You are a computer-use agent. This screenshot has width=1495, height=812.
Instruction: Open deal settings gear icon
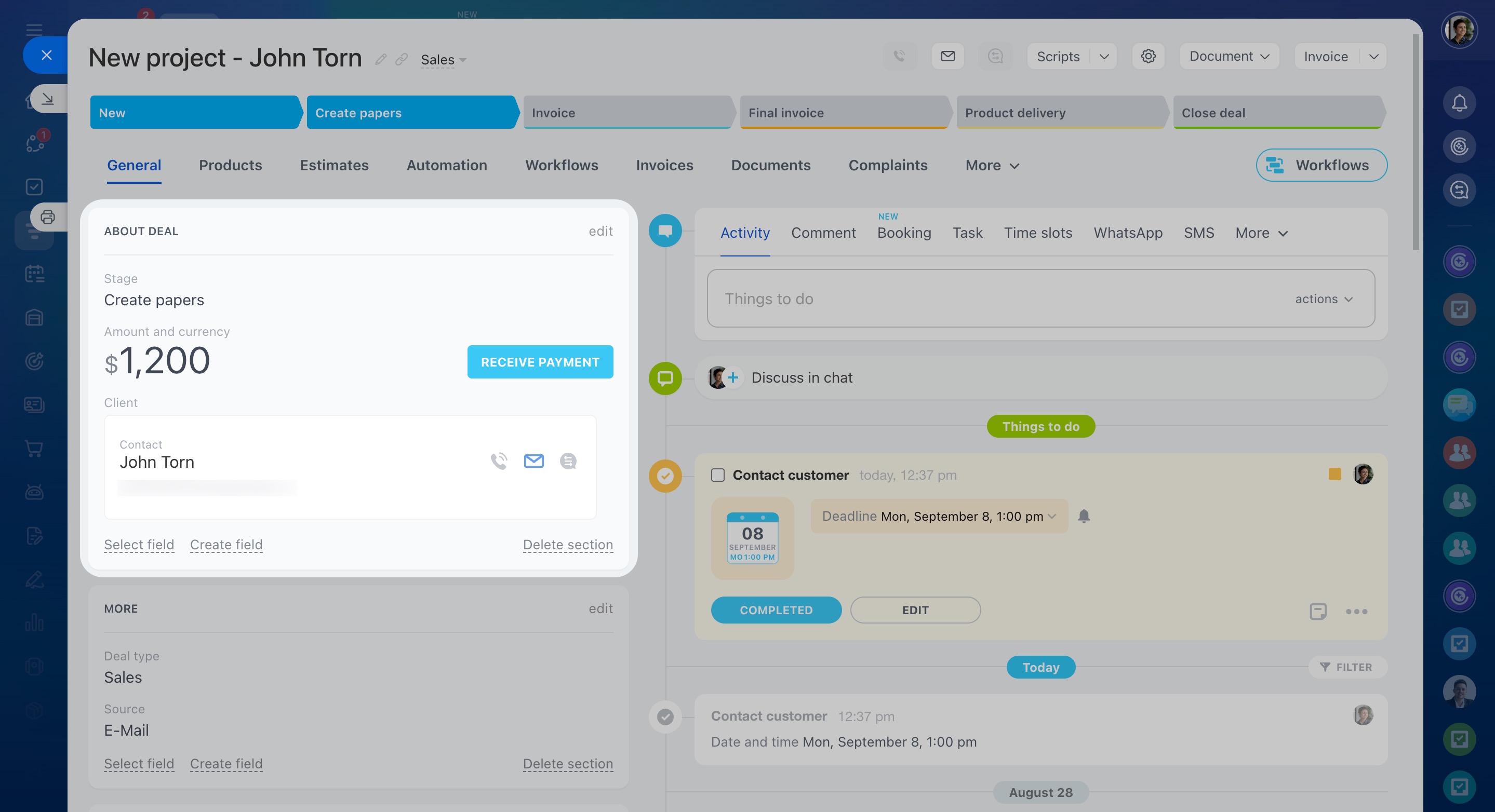pyautogui.click(x=1148, y=56)
